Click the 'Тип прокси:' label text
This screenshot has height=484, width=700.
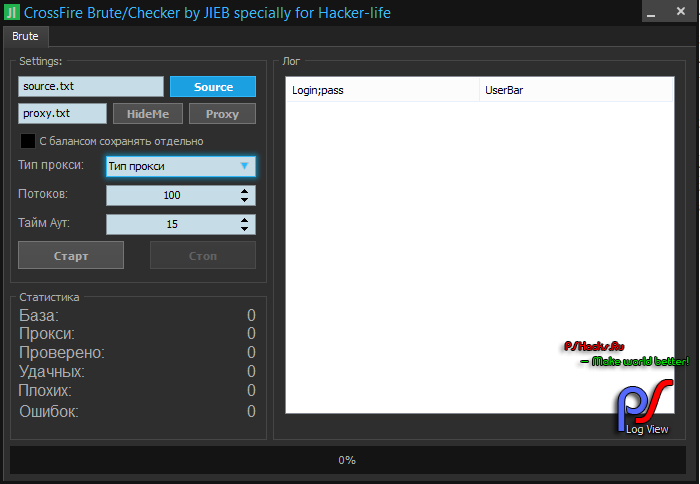(x=51, y=165)
